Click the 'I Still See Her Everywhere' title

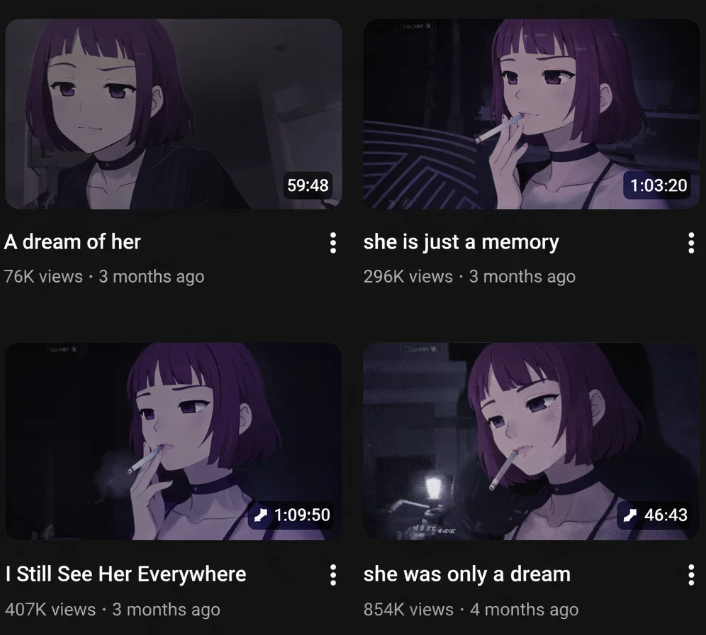click(x=126, y=575)
